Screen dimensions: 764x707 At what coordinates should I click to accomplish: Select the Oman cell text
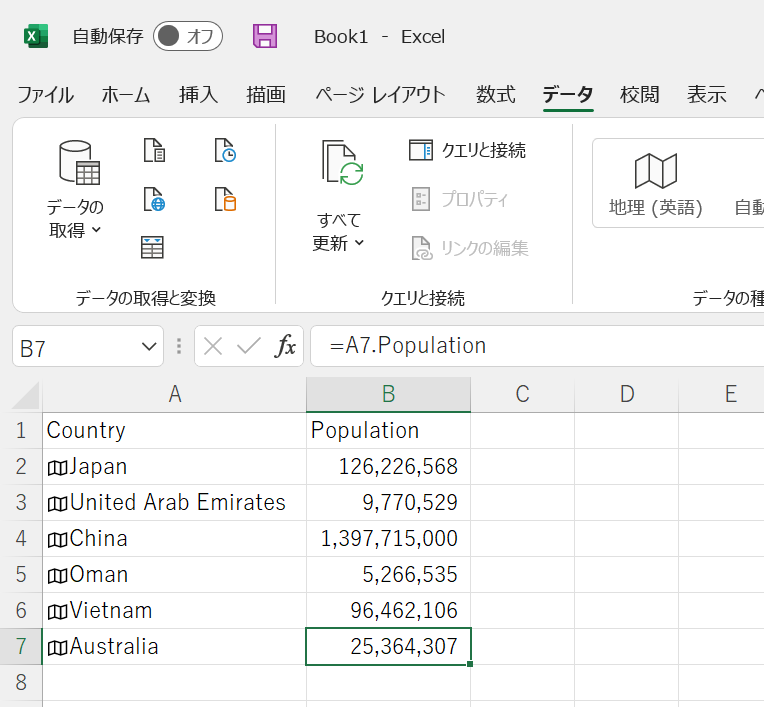tap(99, 574)
